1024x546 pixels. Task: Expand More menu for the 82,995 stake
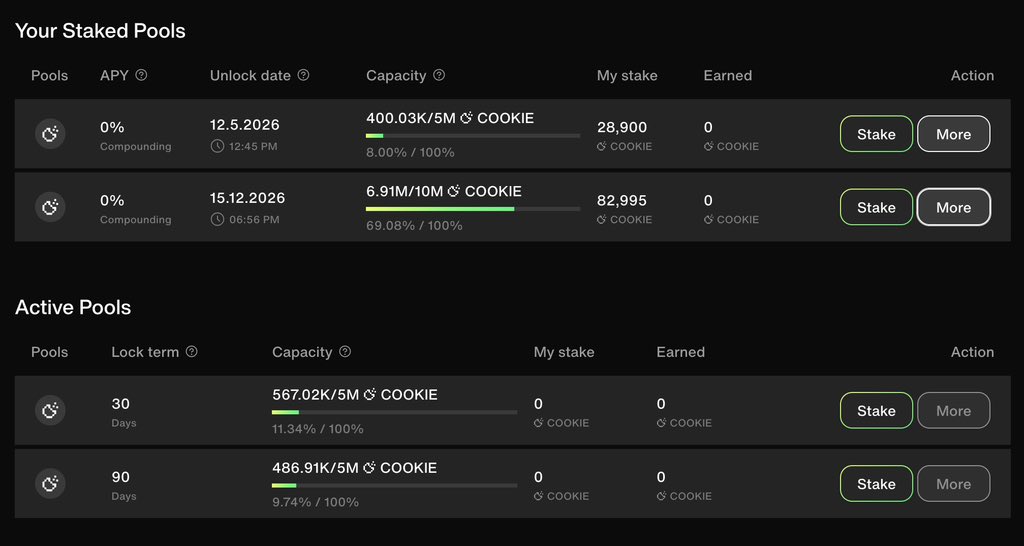coord(953,207)
